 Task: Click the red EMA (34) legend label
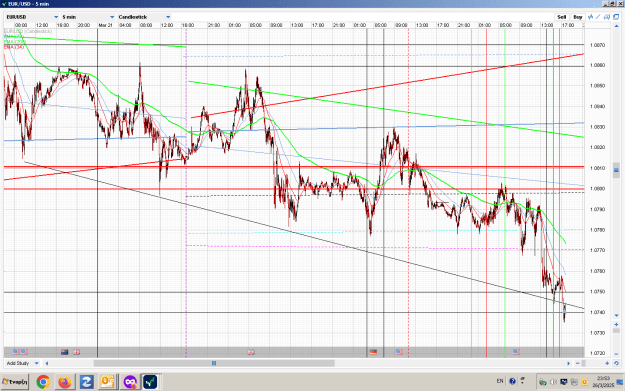14,47
